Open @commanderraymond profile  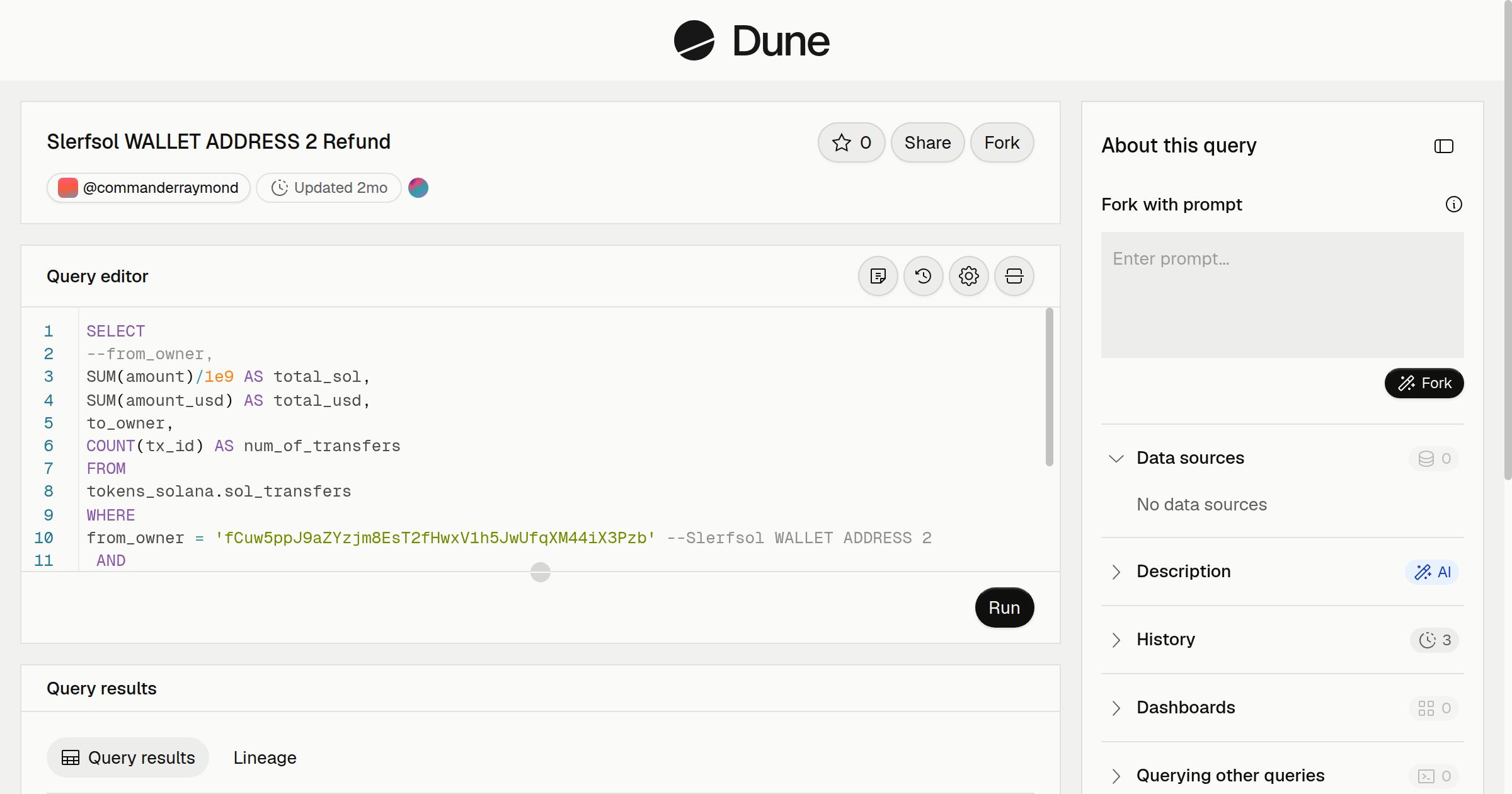[x=149, y=188]
